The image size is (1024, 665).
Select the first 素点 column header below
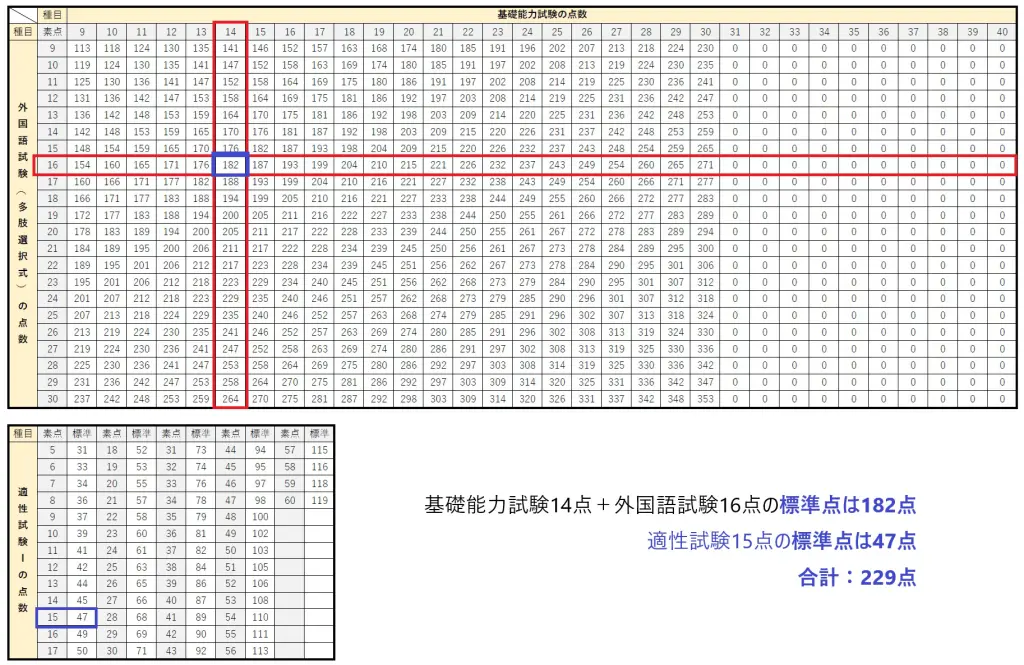pyautogui.click(x=51, y=432)
